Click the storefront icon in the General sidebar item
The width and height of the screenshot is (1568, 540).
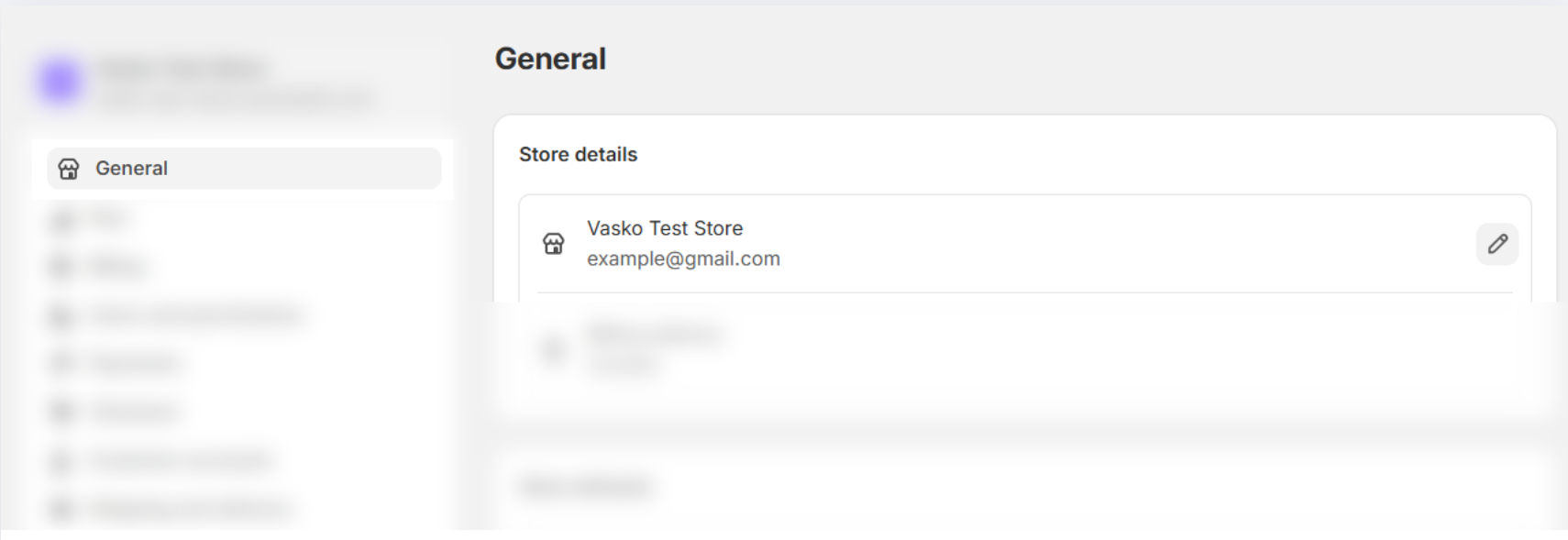tap(69, 169)
